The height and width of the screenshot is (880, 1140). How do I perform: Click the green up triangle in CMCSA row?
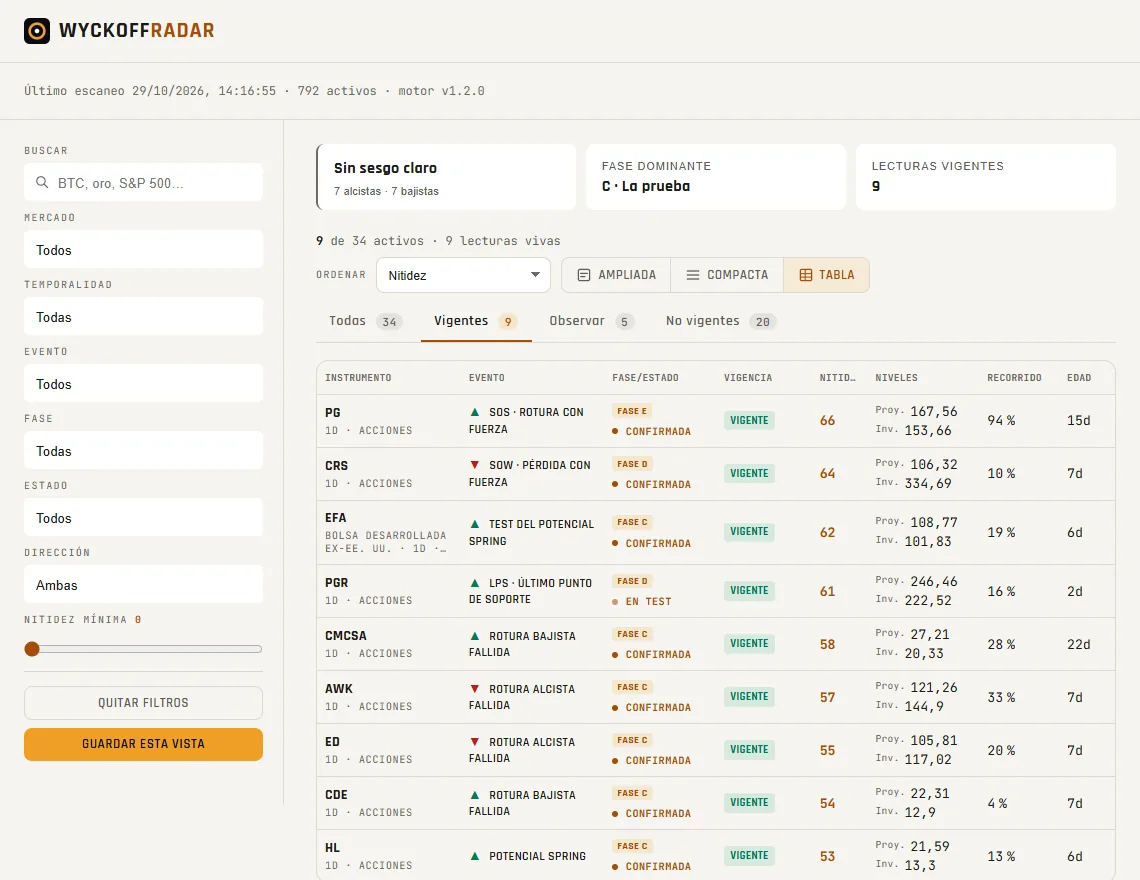[475, 636]
